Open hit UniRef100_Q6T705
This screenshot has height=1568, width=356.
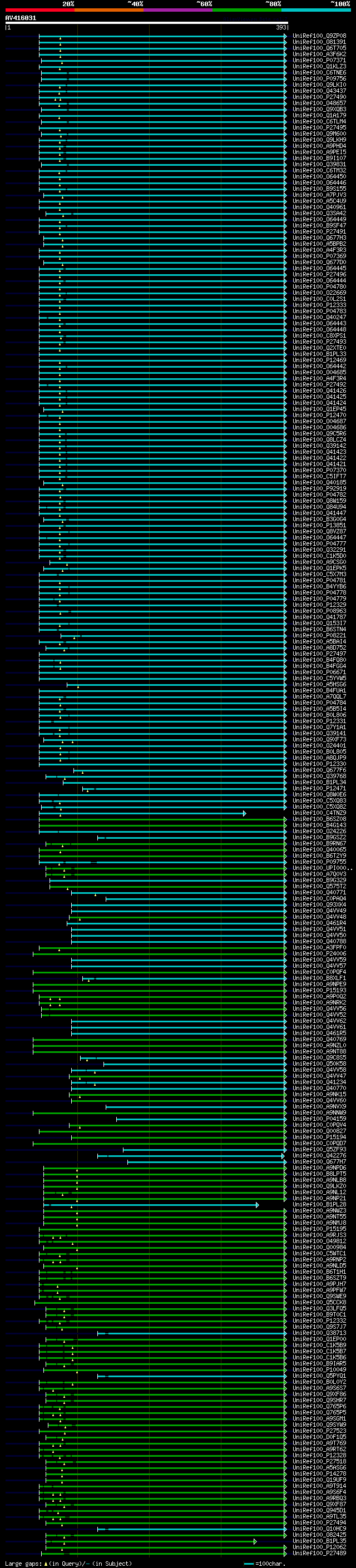319,49
